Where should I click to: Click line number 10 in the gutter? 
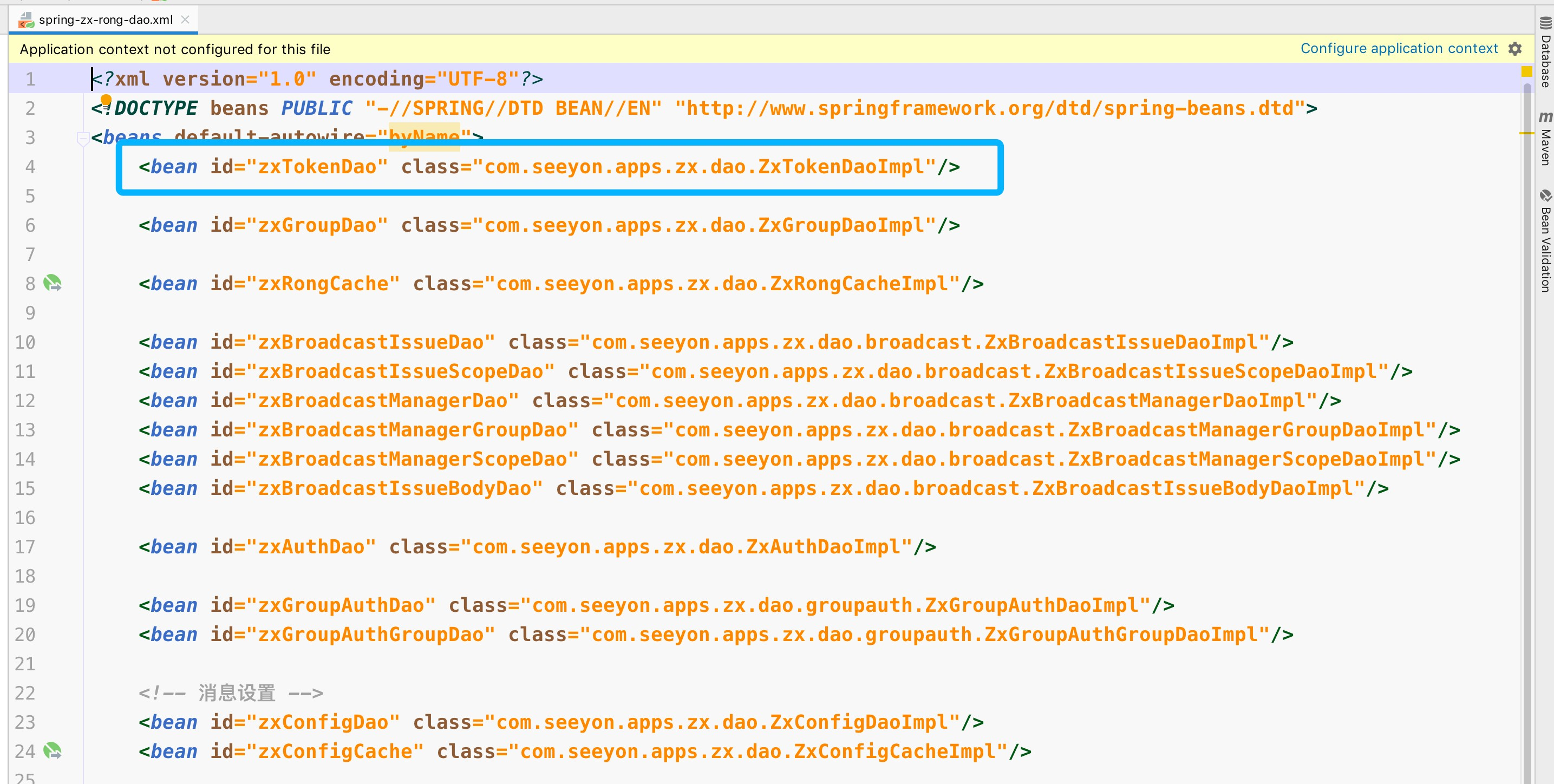pos(25,343)
